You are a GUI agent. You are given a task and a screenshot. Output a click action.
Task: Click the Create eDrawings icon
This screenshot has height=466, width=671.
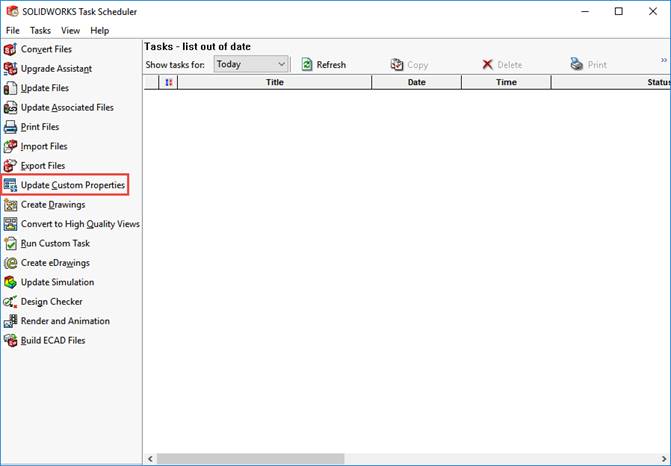coord(10,263)
